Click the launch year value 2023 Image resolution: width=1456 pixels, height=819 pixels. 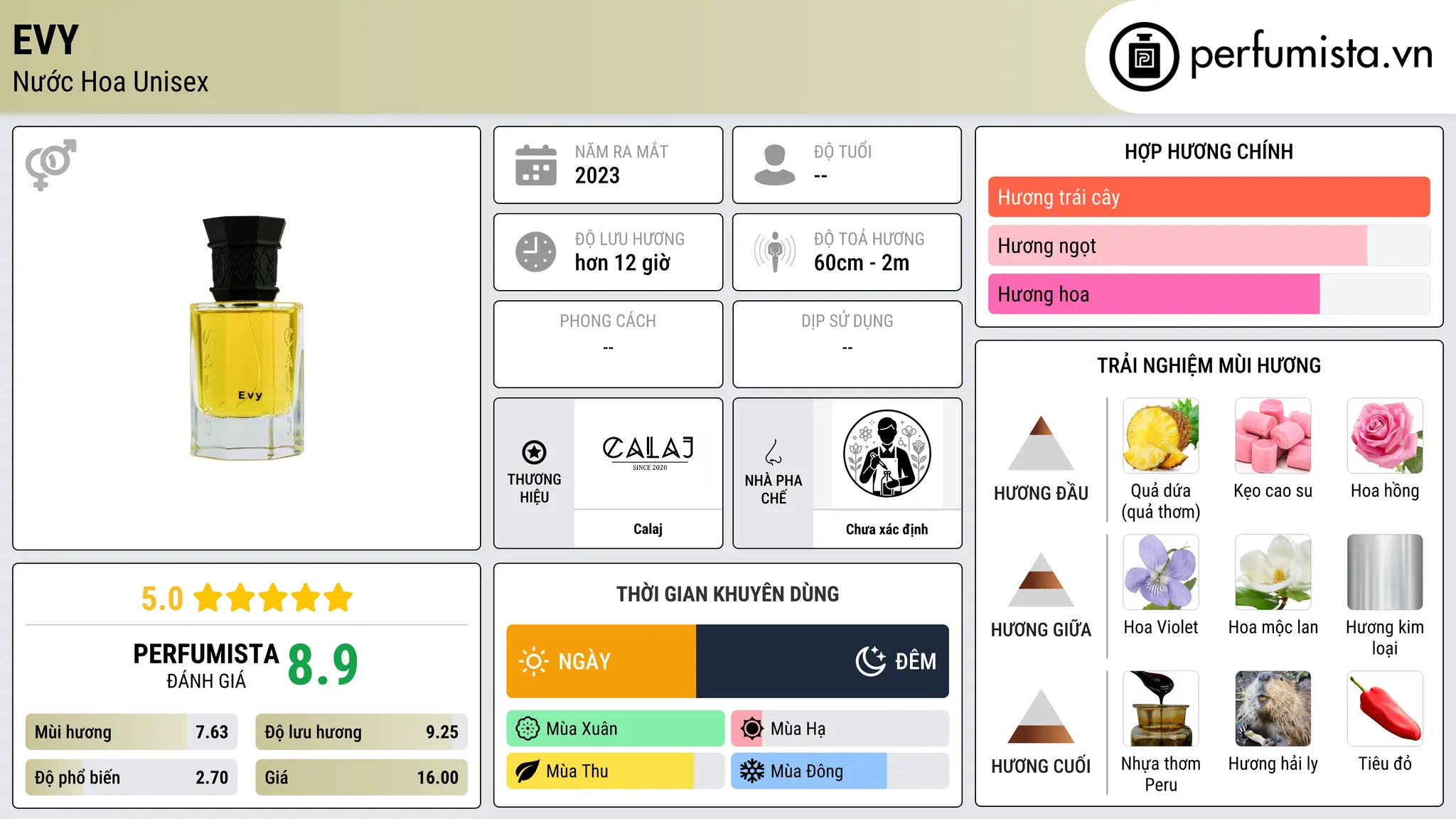pos(597,176)
